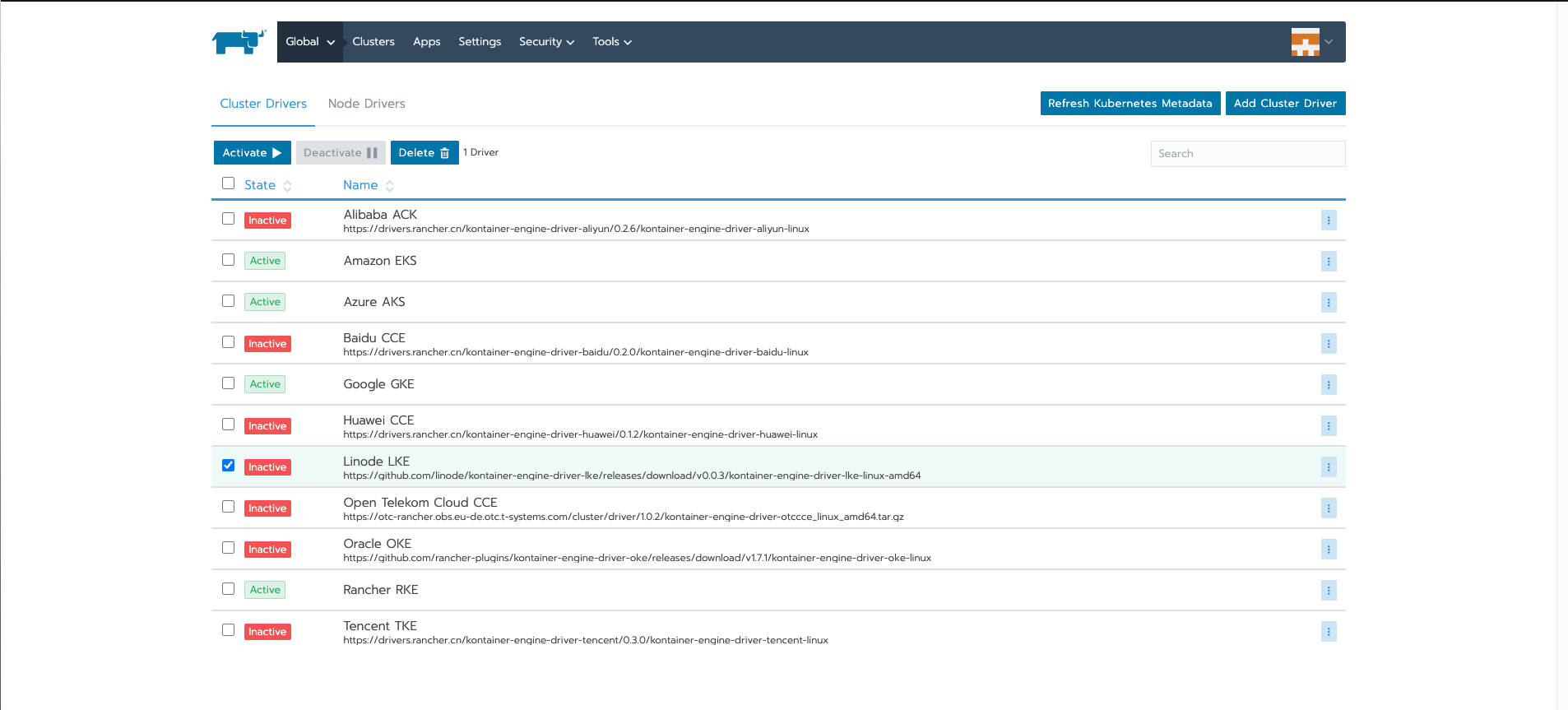Viewport: 1568px width, 710px height.
Task: Open the action menu for Tencent TKE
Action: point(1328,632)
